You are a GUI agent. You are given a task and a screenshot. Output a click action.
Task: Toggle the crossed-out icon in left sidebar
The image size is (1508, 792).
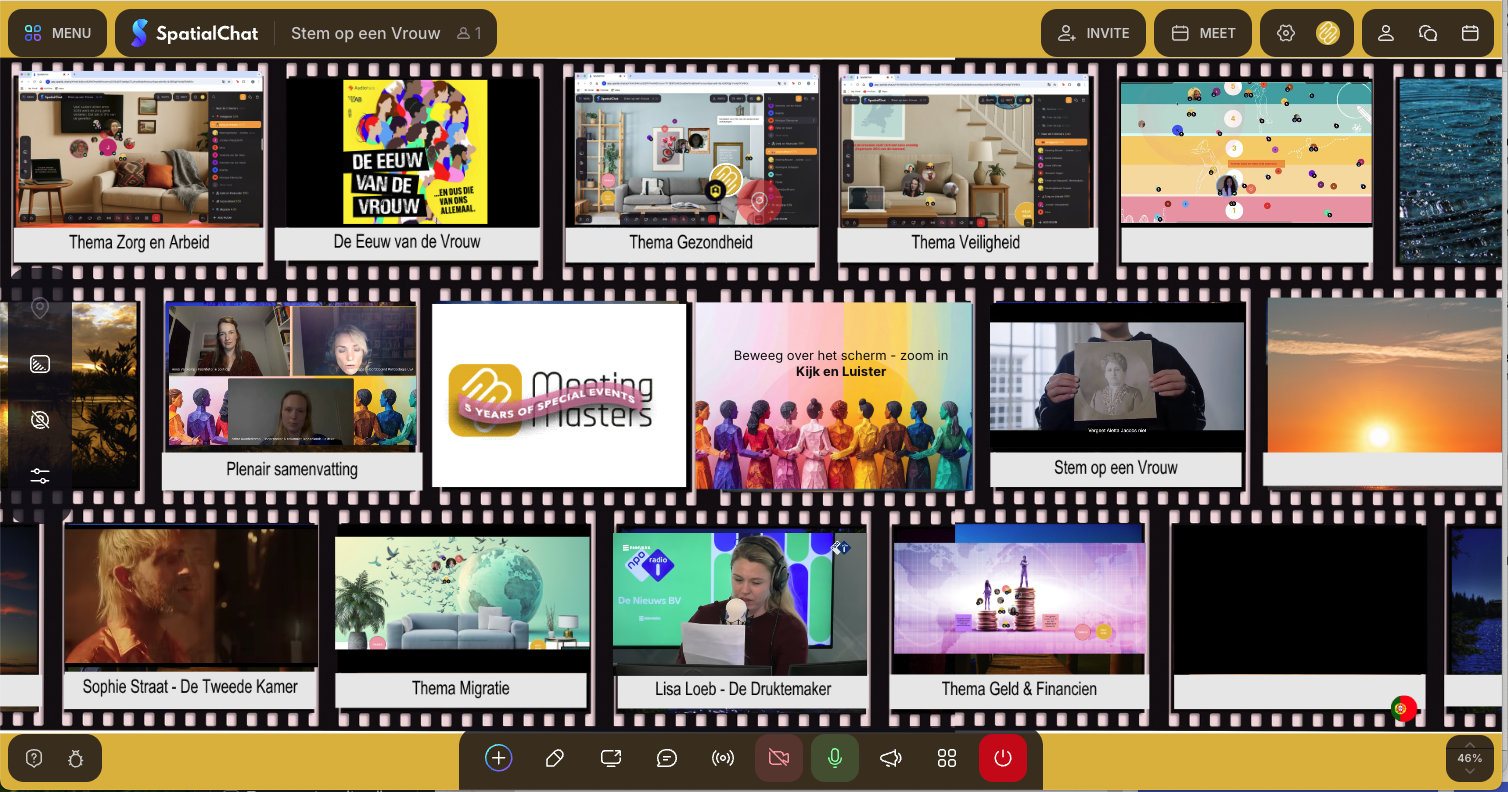pyautogui.click(x=40, y=420)
